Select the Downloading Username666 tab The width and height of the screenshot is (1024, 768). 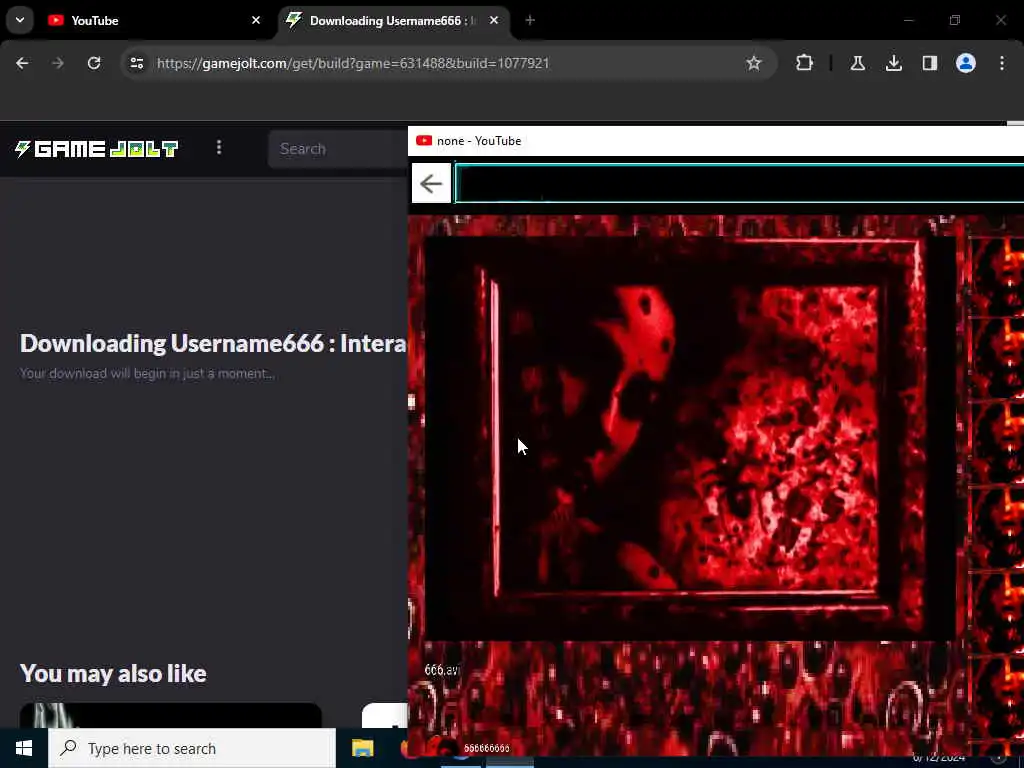click(x=394, y=20)
